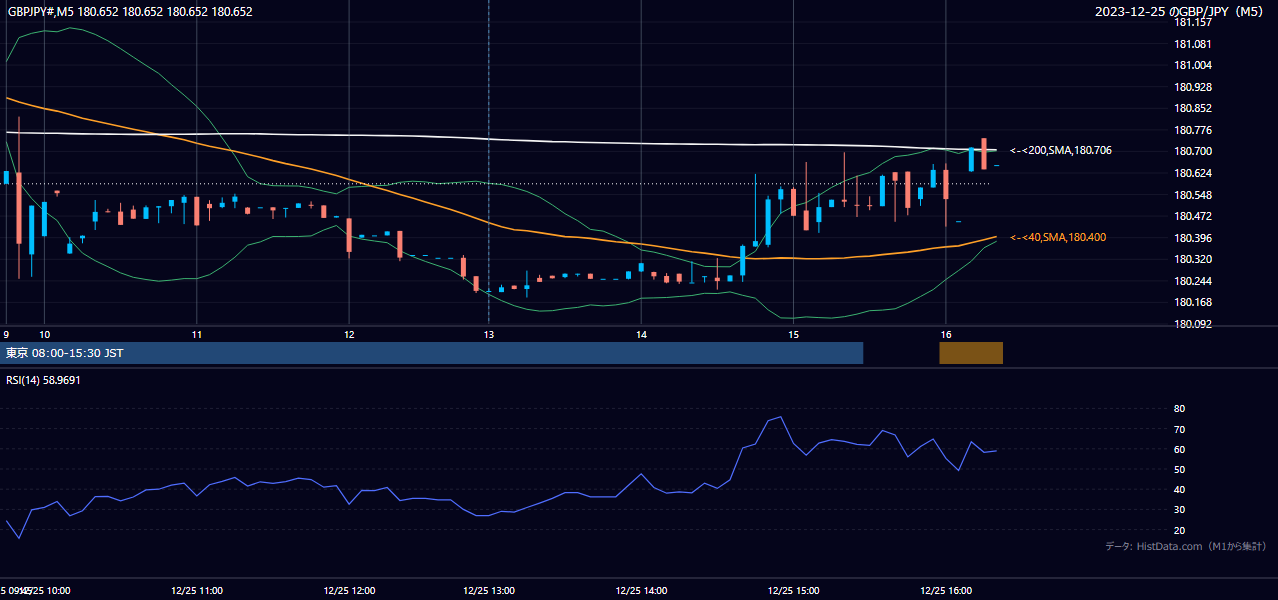The width and height of the screenshot is (1278, 600).
Task: Click price level 180.472 on the axis
Action: (1192, 216)
